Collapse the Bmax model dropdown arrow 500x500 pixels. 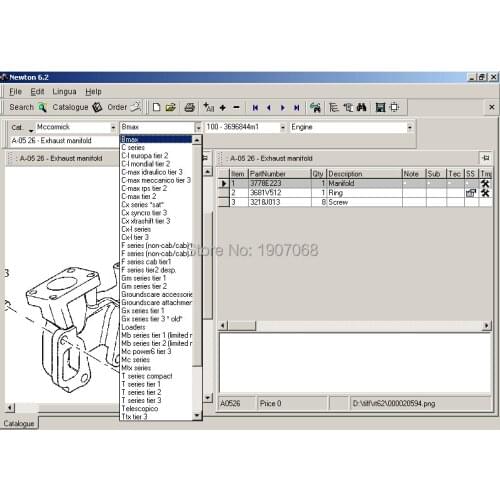click(x=198, y=127)
